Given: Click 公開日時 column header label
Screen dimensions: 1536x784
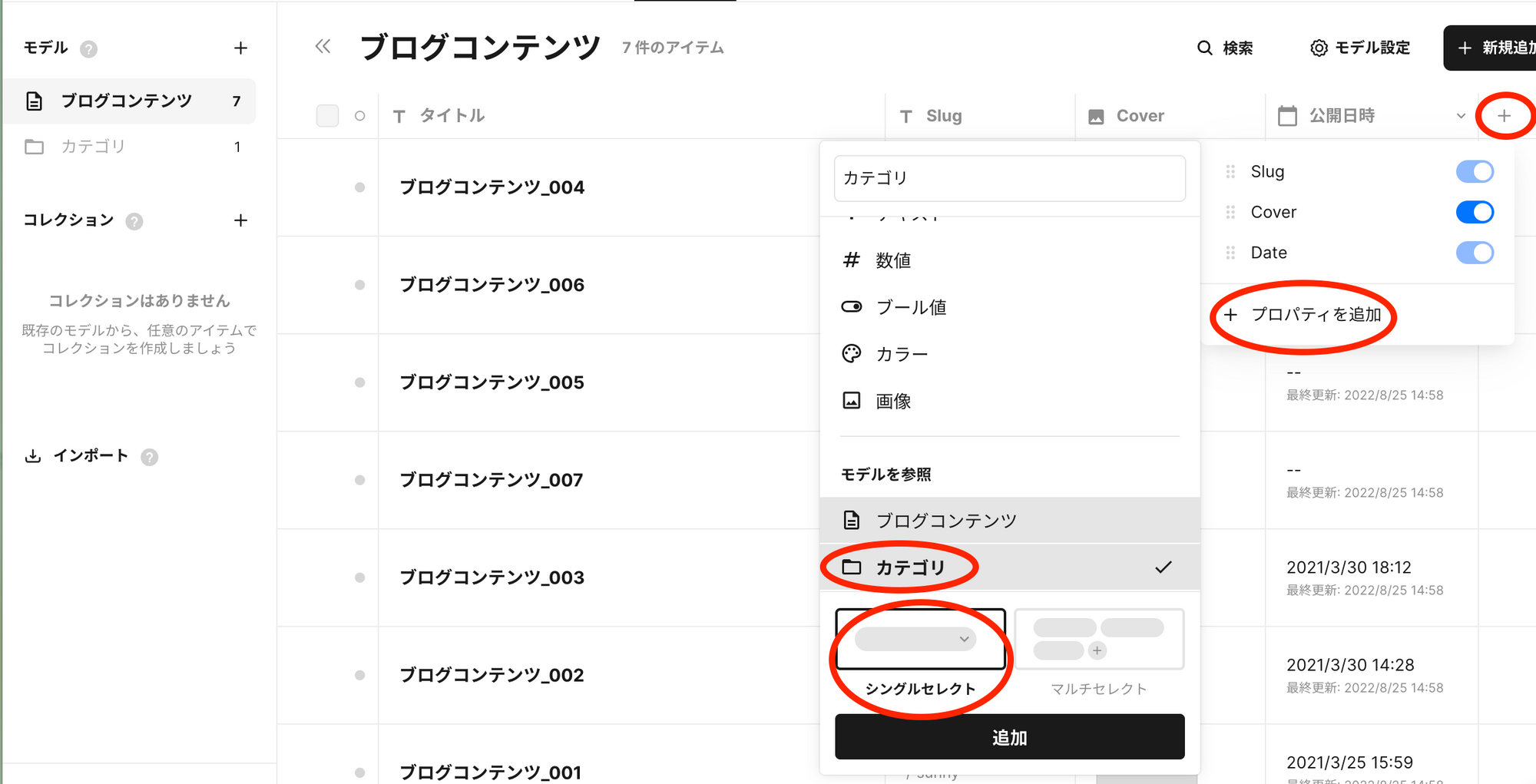Looking at the screenshot, I should point(1342,116).
